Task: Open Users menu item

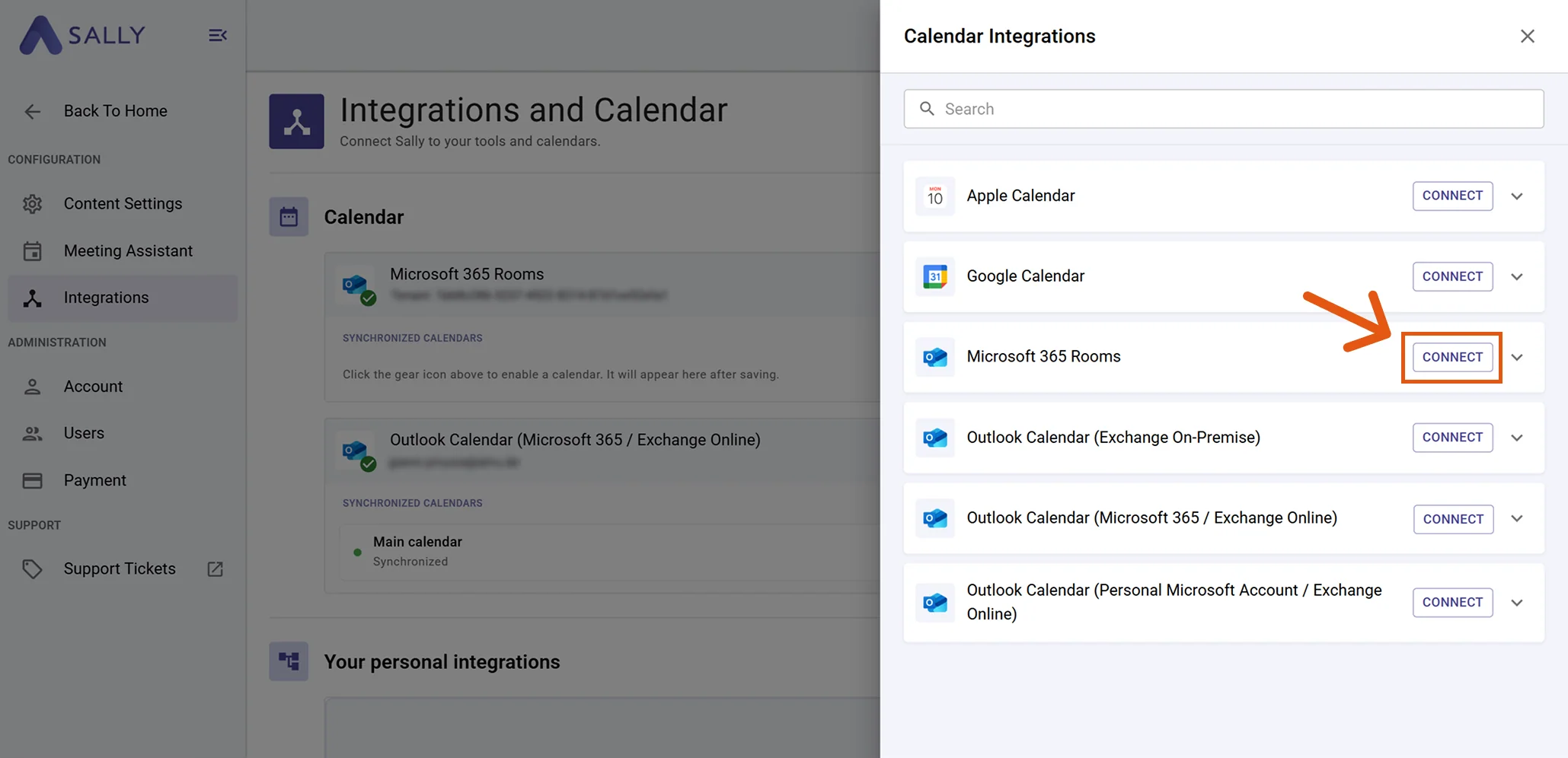Action: 123,433
